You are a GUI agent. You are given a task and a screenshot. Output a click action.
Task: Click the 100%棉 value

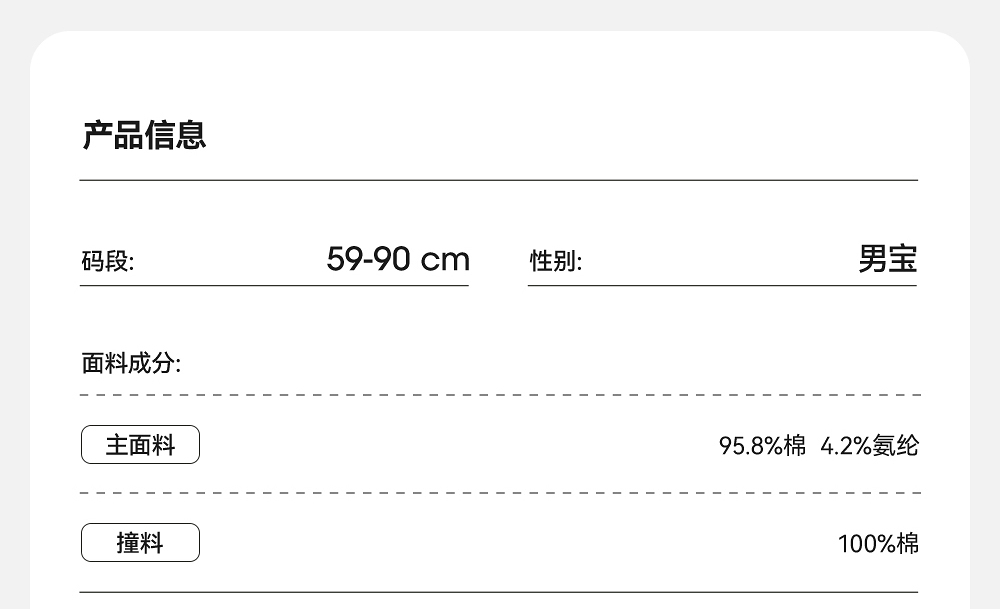click(x=878, y=544)
